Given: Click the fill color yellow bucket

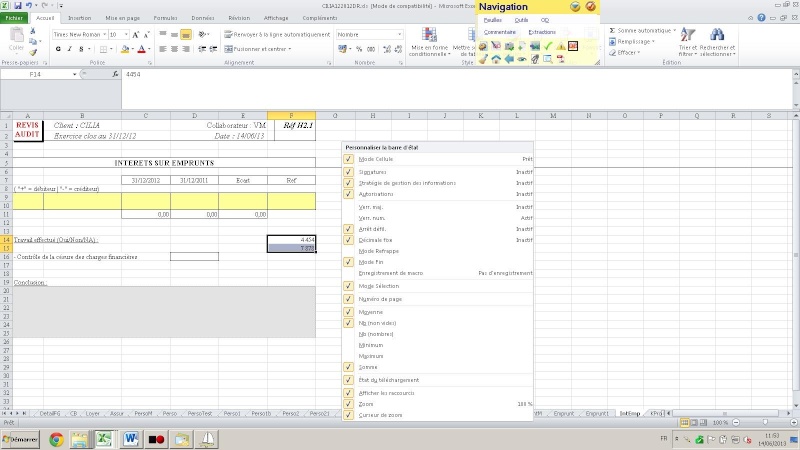Looking at the screenshot, I should [124, 49].
